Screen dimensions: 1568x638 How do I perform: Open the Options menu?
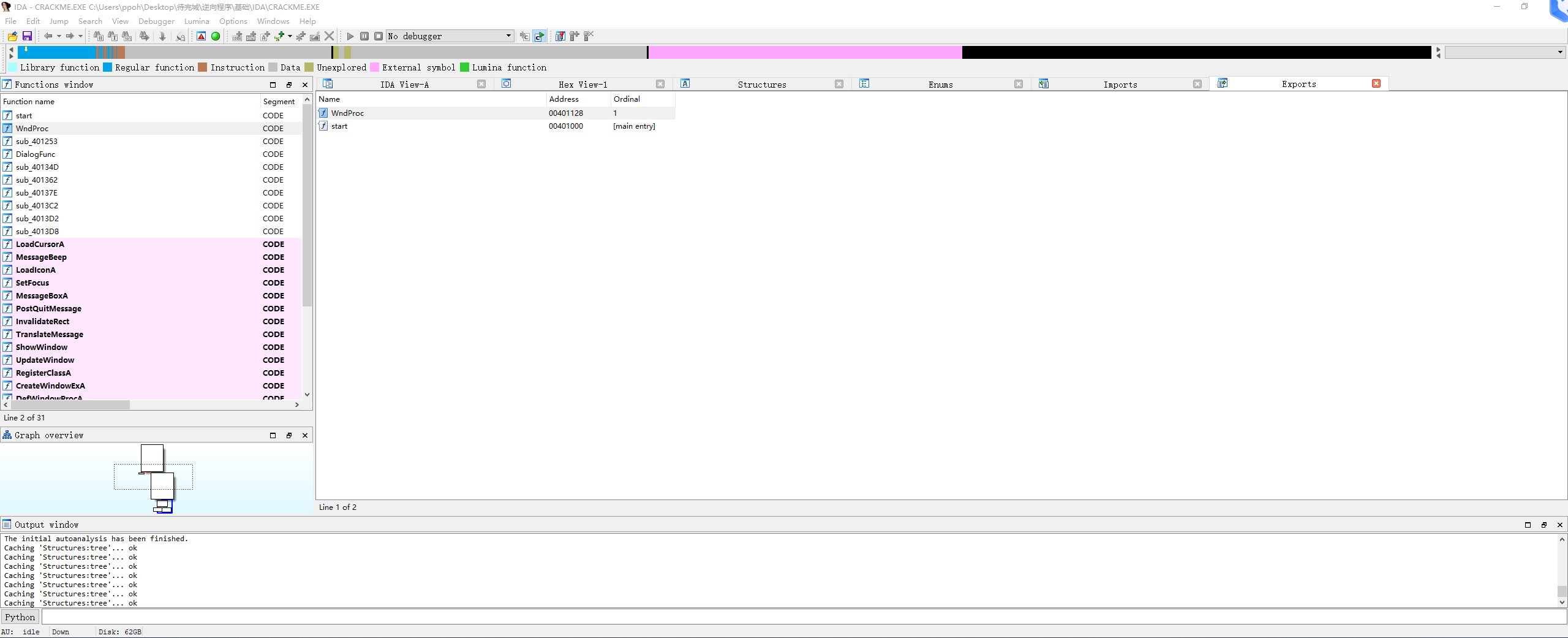click(233, 21)
